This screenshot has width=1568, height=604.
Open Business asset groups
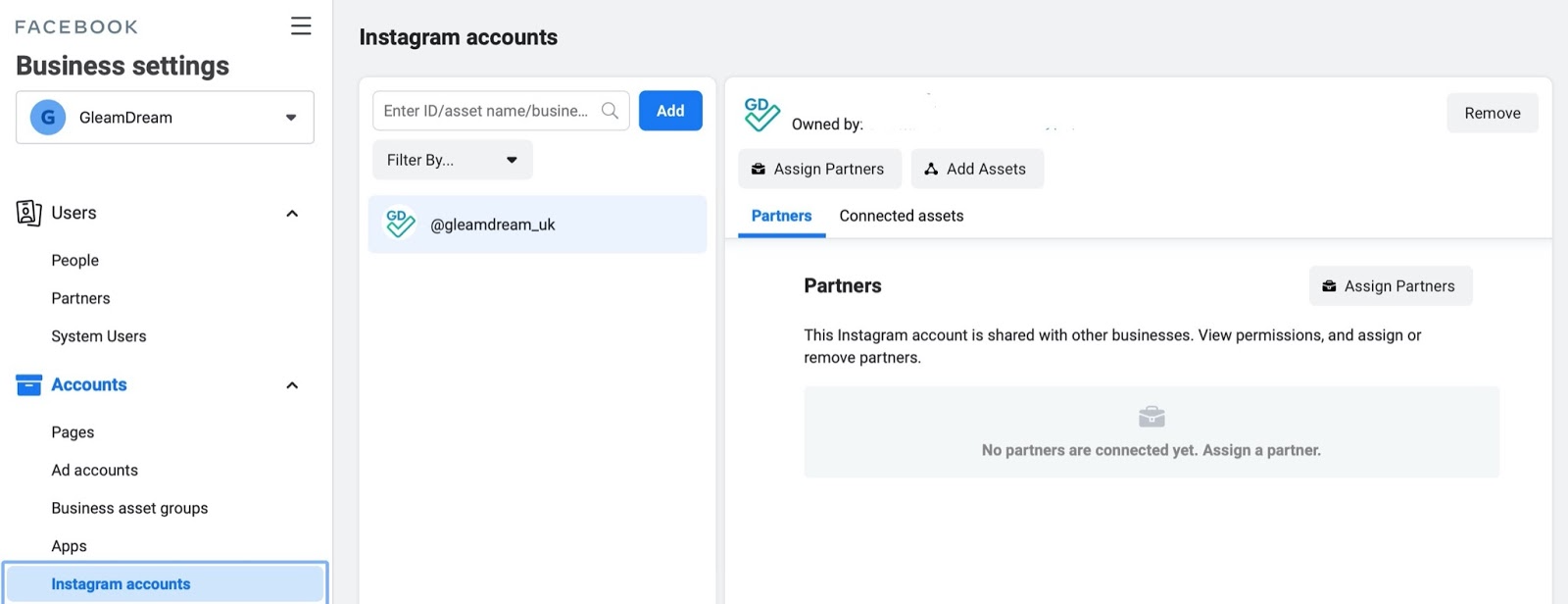coord(129,508)
